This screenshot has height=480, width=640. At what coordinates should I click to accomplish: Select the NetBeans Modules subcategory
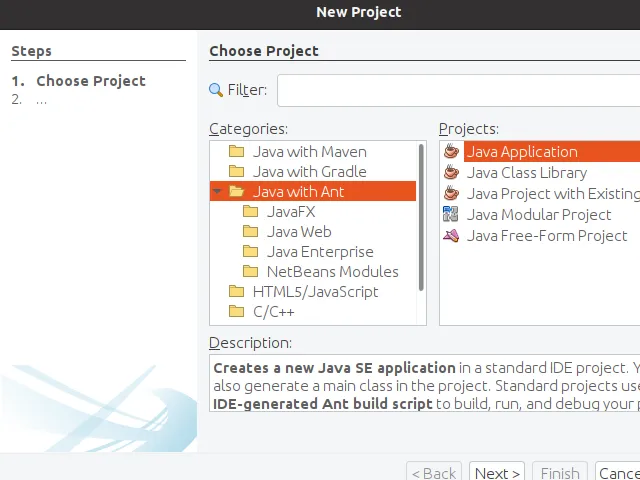pyautogui.click(x=333, y=272)
